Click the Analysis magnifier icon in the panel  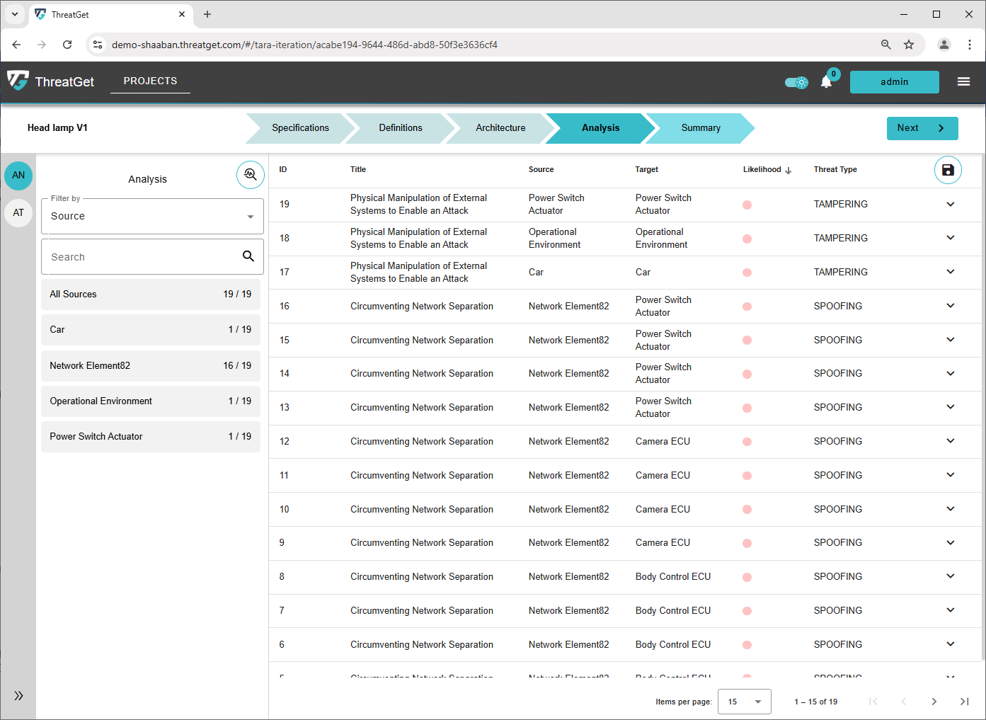tap(250, 174)
